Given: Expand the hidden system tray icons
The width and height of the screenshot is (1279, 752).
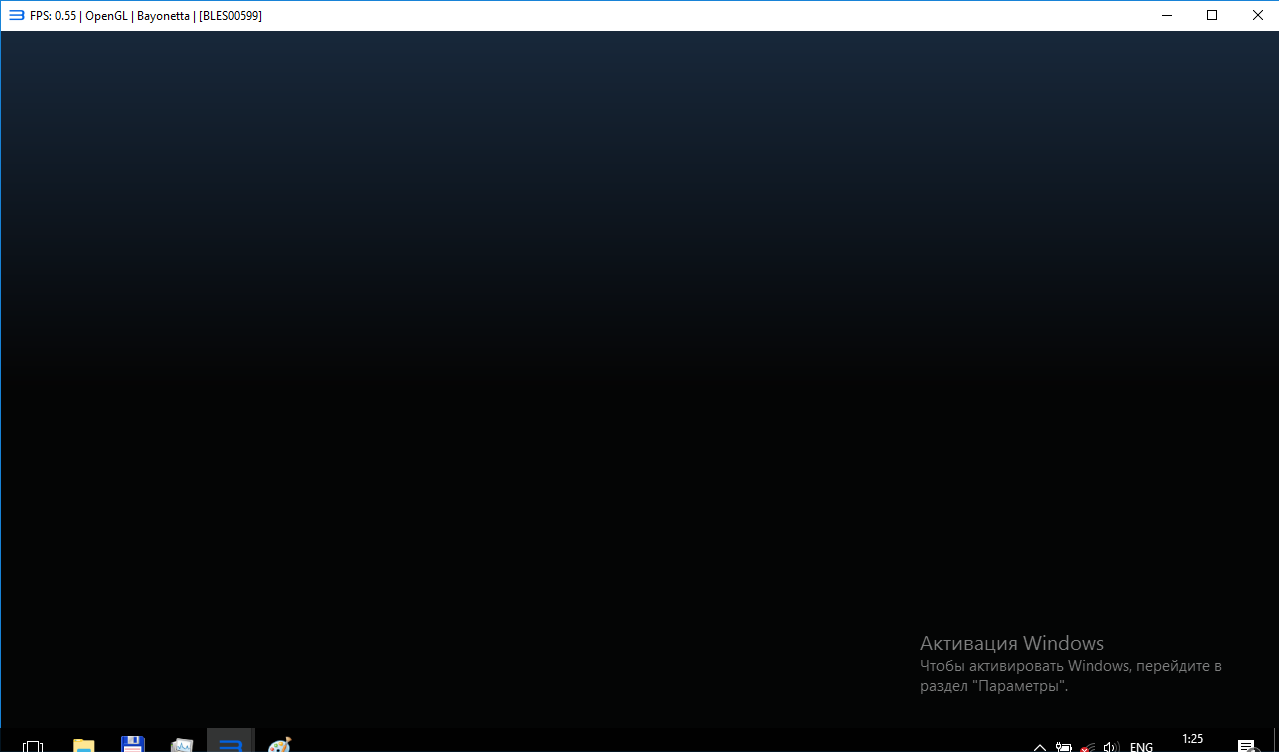Looking at the screenshot, I should click(x=1040, y=746).
